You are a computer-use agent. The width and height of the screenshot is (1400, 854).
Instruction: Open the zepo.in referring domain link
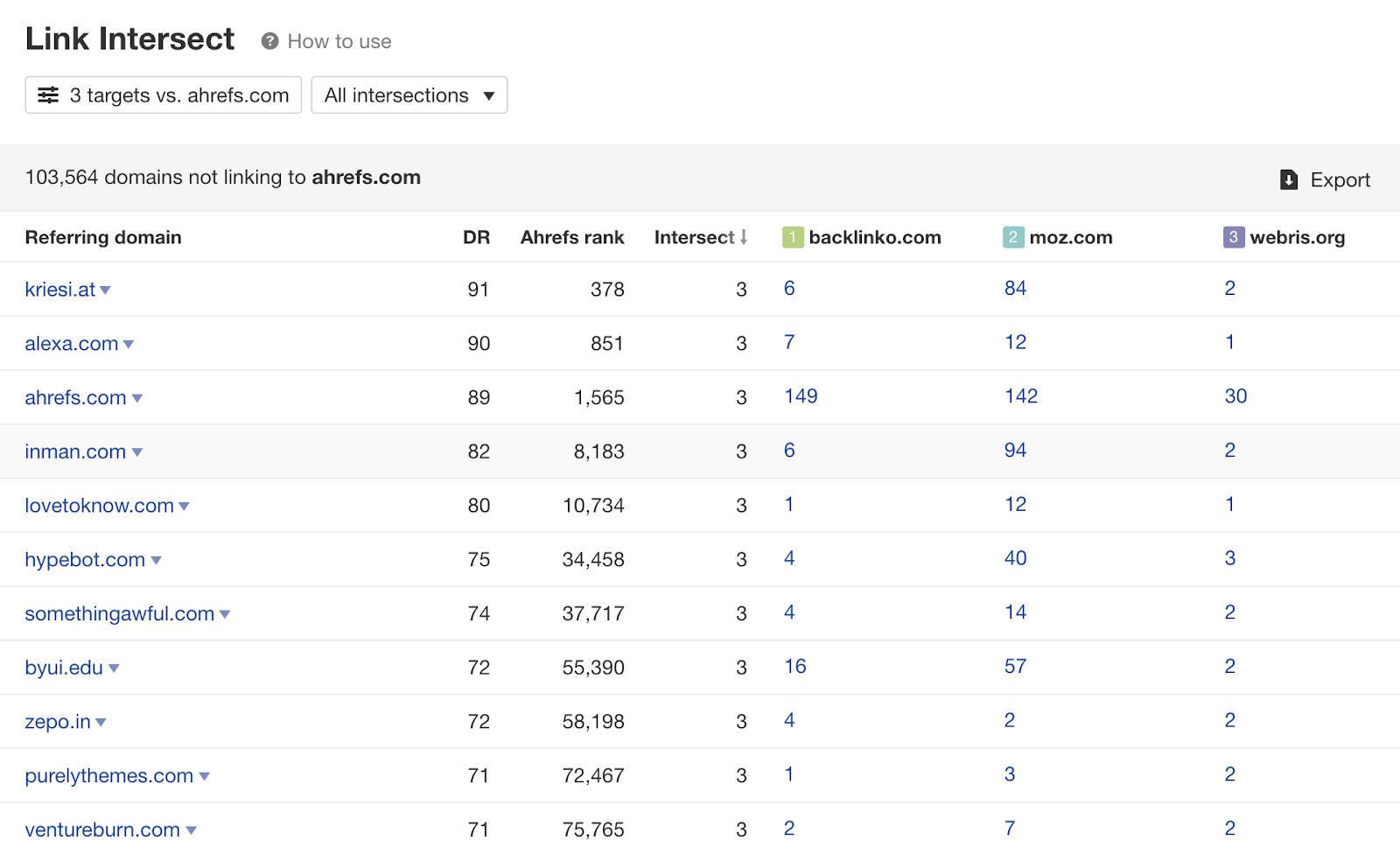pos(58,722)
